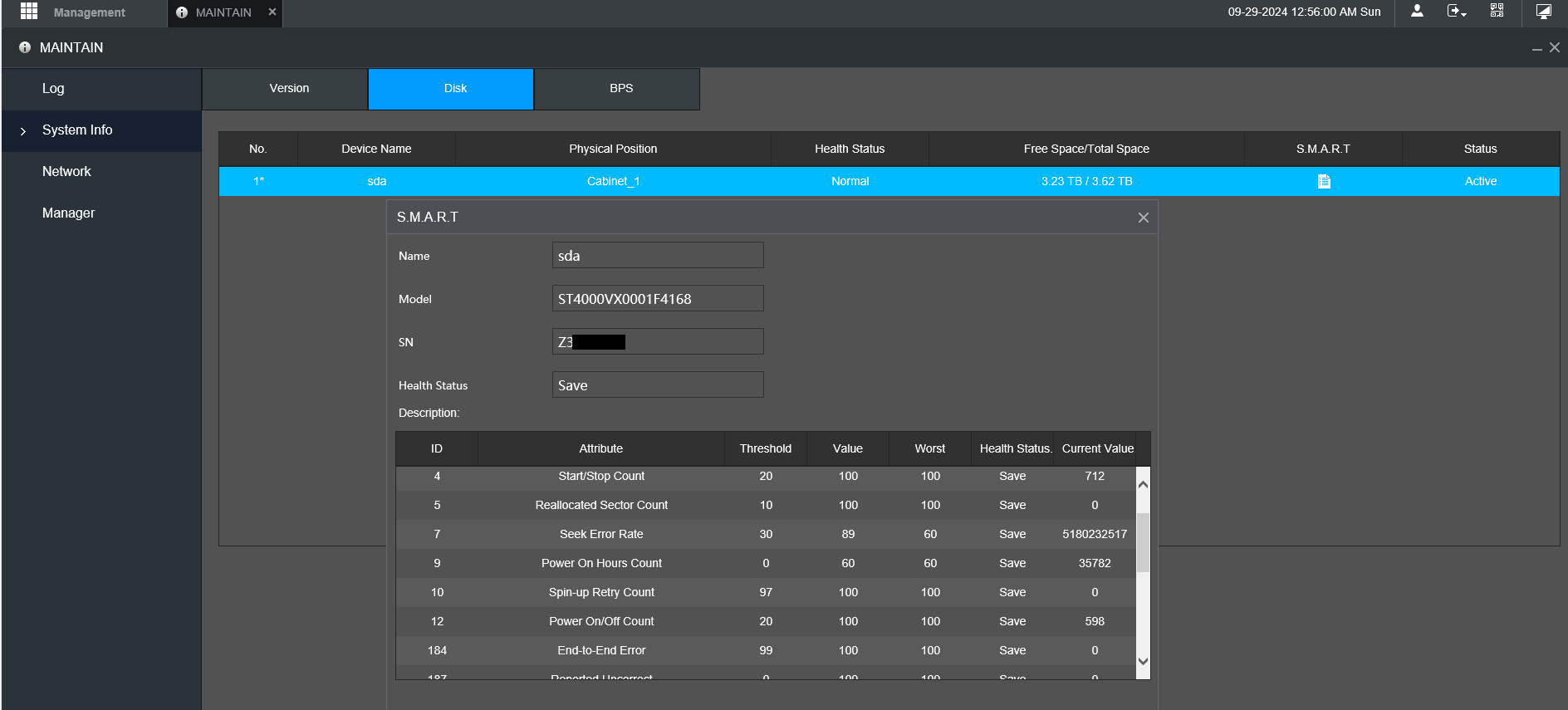Click the Name field showing sda
1568x710 pixels.
(658, 255)
